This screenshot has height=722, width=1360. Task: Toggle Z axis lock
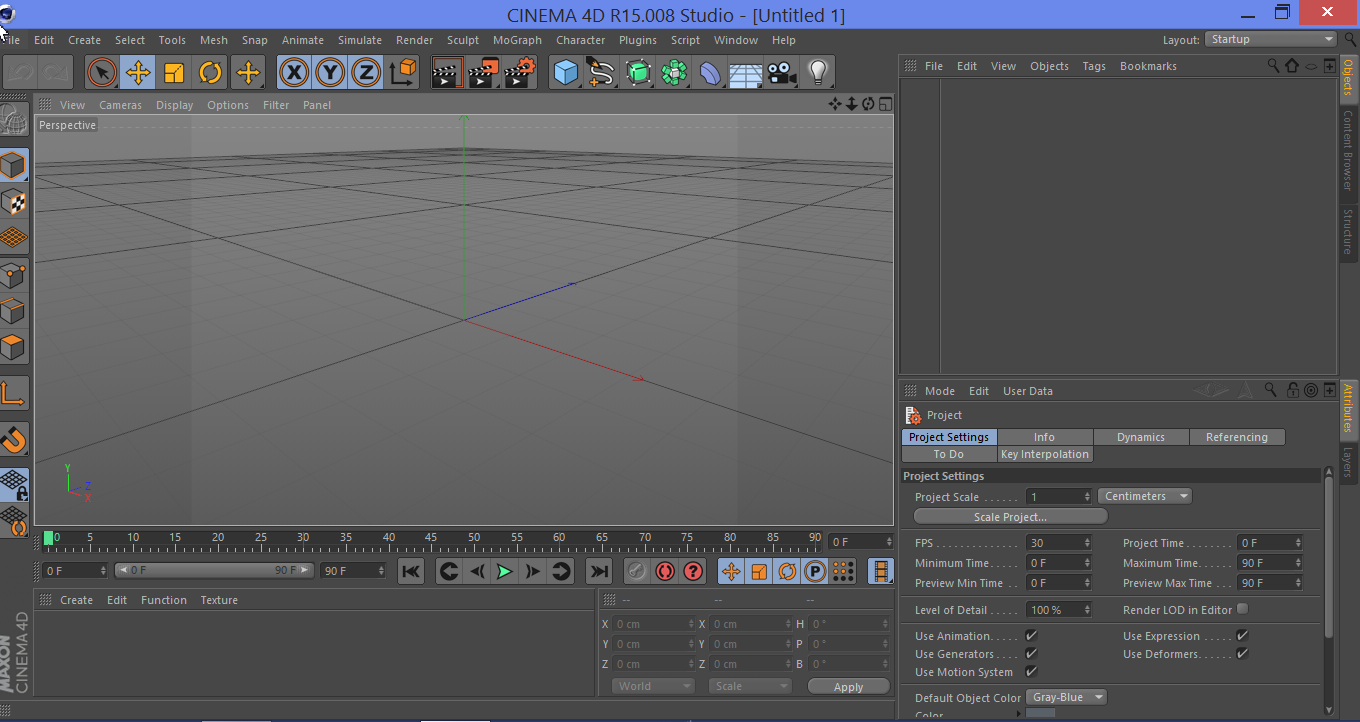pyautogui.click(x=366, y=72)
